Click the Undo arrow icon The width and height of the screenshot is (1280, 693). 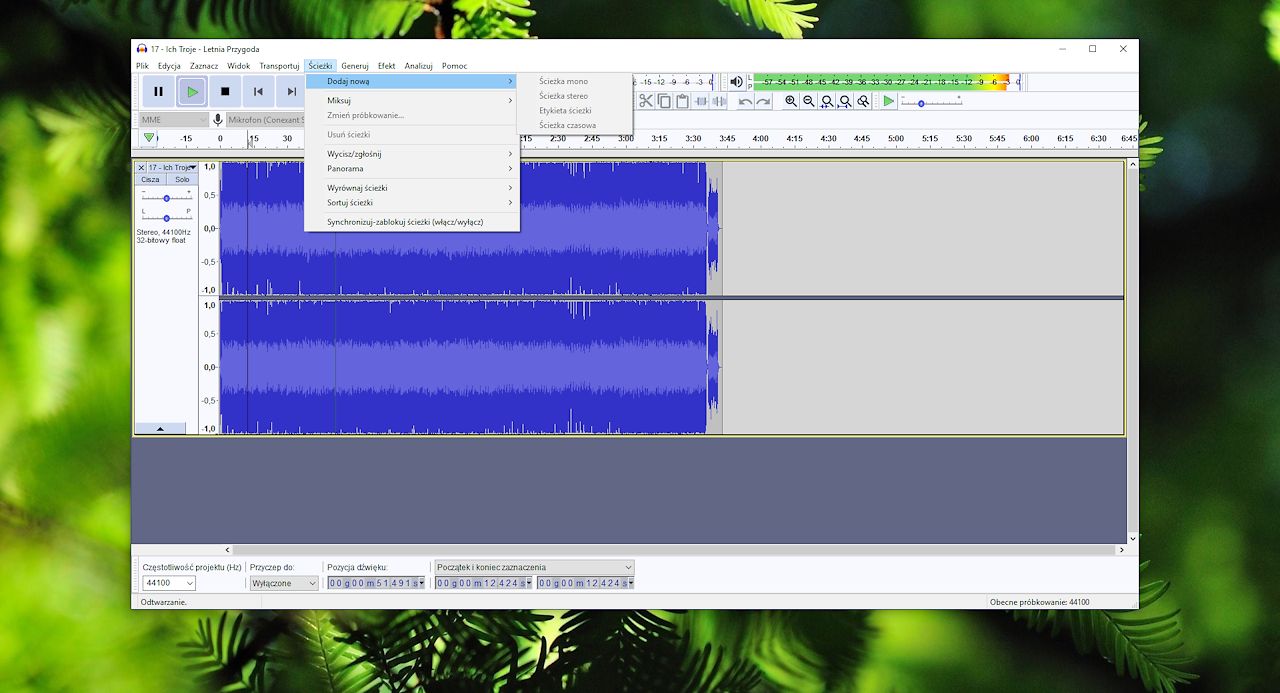[747, 101]
